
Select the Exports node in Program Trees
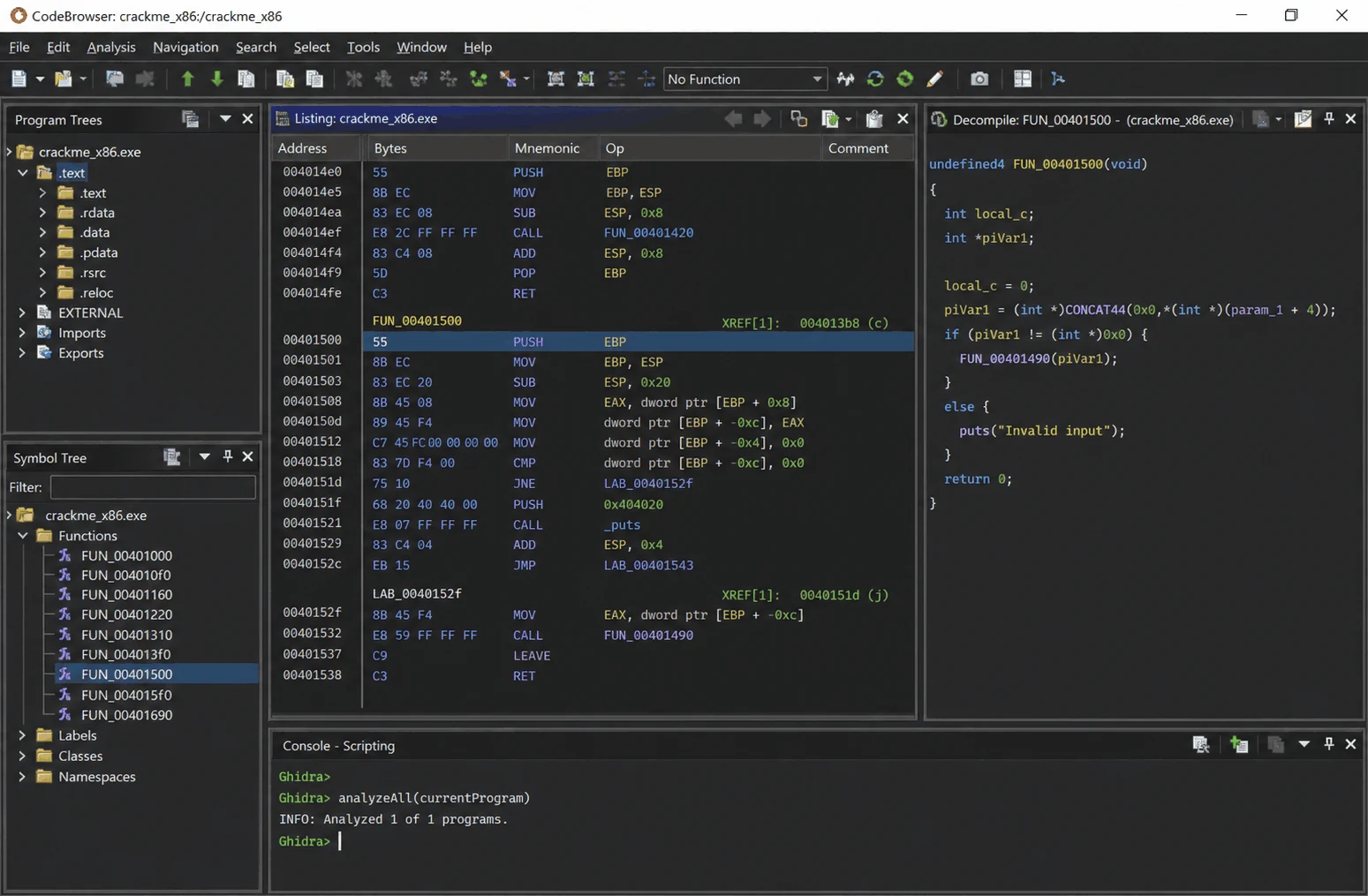80,353
